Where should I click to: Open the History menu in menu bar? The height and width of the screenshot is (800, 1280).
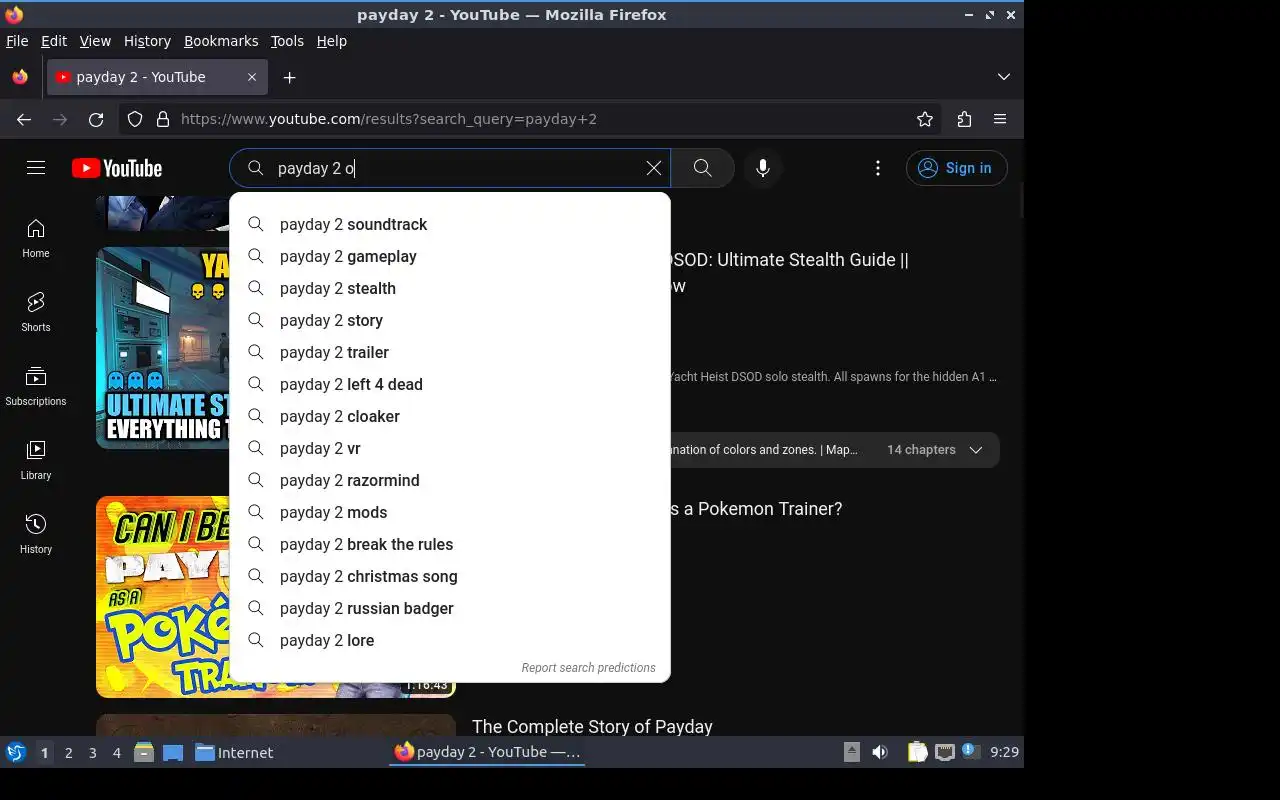[147, 41]
